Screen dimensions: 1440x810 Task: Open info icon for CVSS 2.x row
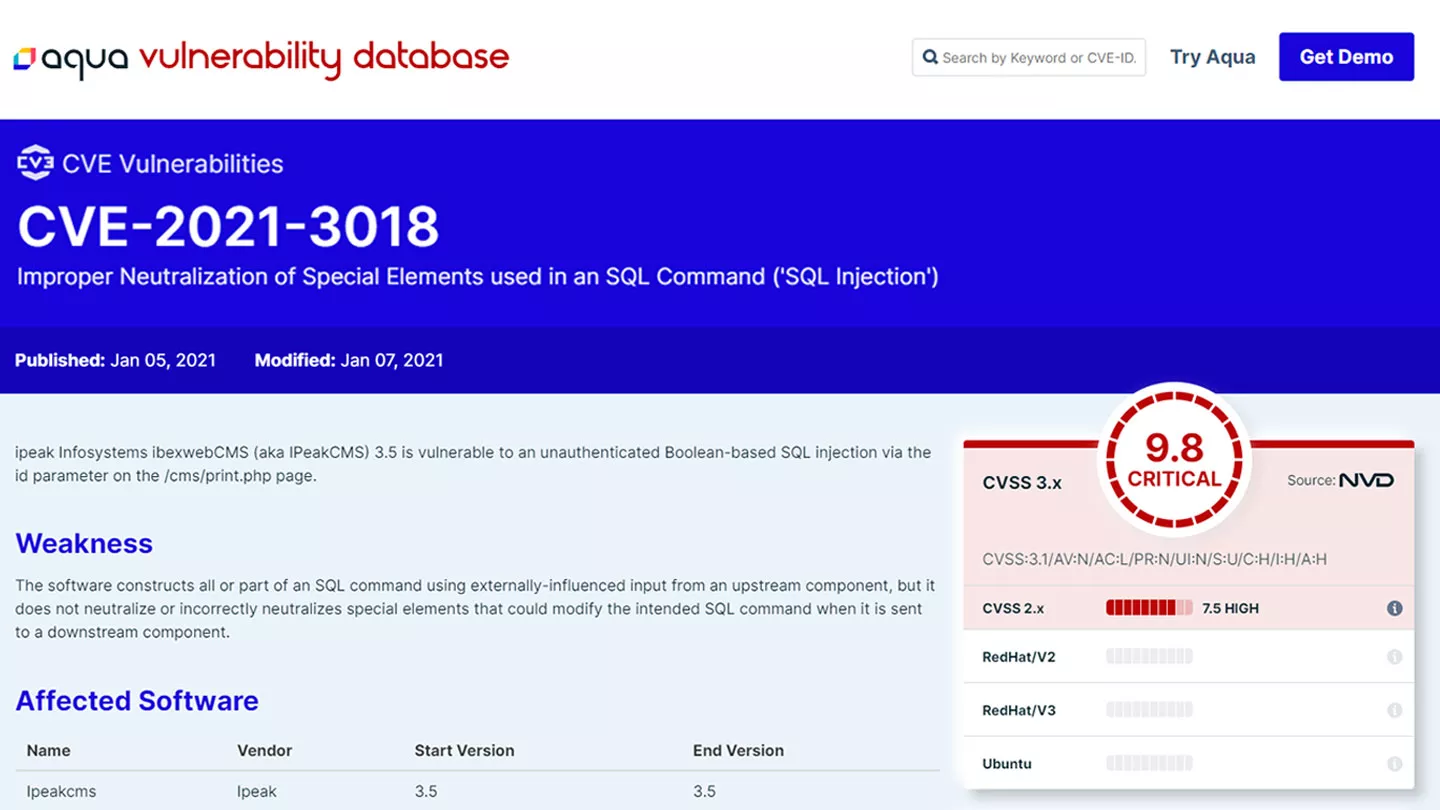tap(1395, 608)
